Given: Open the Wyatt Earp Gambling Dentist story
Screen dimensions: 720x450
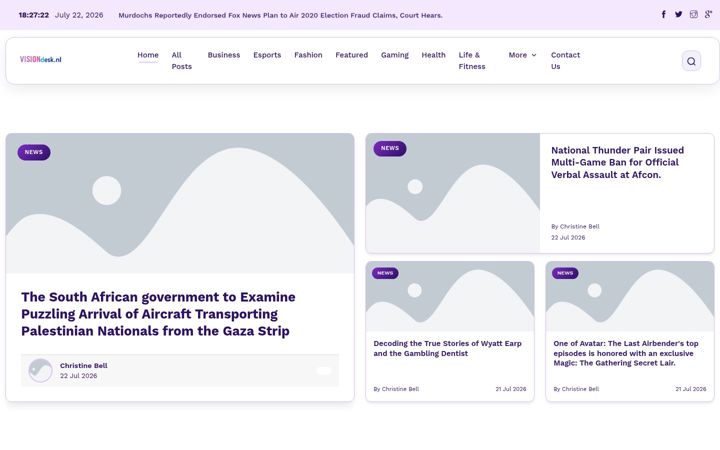Looking at the screenshot, I should coord(447,348).
